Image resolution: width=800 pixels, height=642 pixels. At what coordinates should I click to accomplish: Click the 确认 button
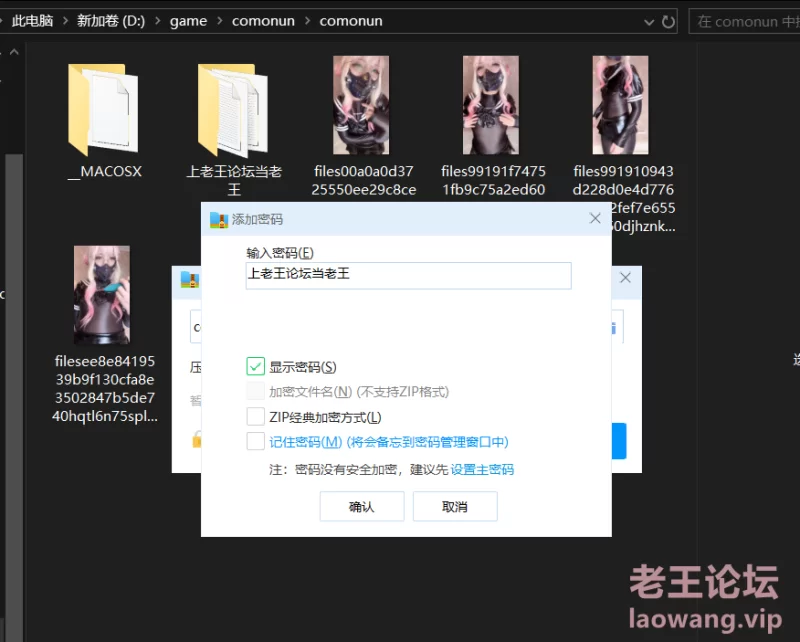point(362,506)
